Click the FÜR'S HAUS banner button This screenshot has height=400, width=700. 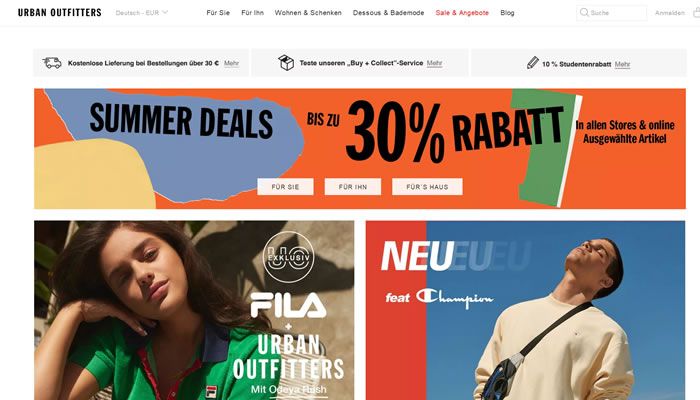(x=427, y=187)
